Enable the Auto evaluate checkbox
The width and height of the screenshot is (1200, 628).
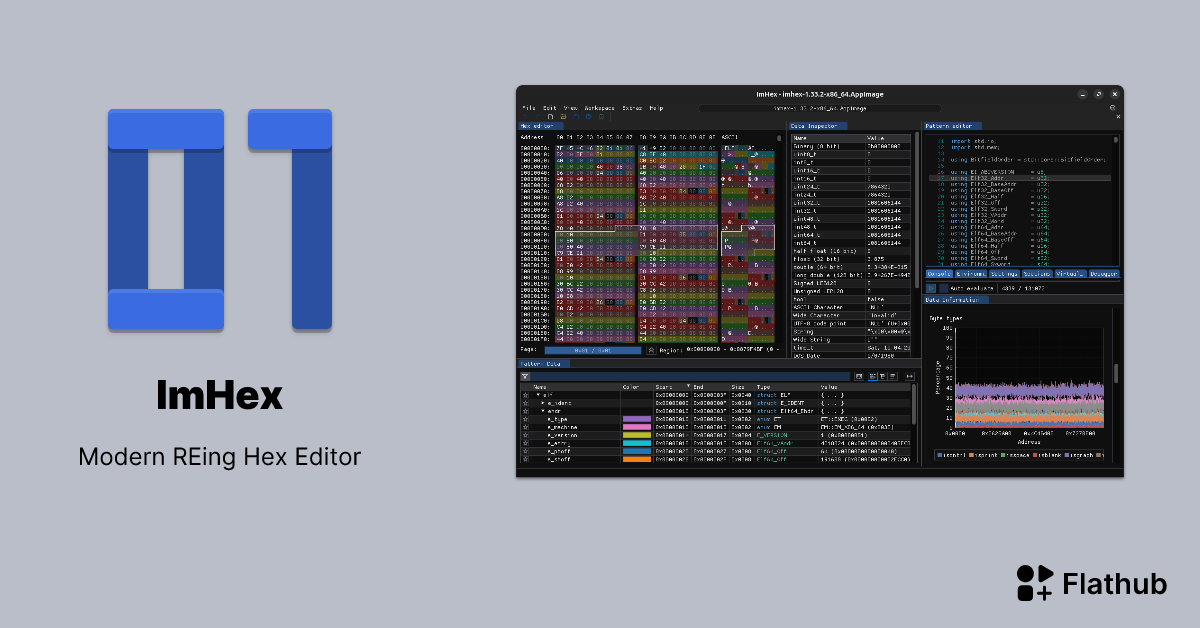click(x=944, y=288)
